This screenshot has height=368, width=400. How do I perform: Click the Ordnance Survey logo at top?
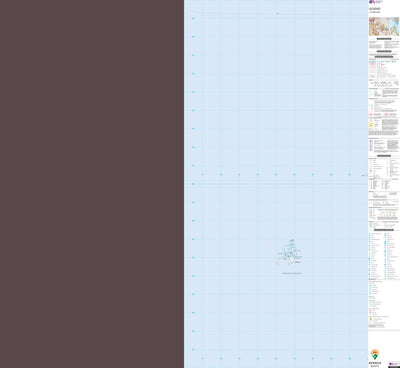click(x=375, y=2)
